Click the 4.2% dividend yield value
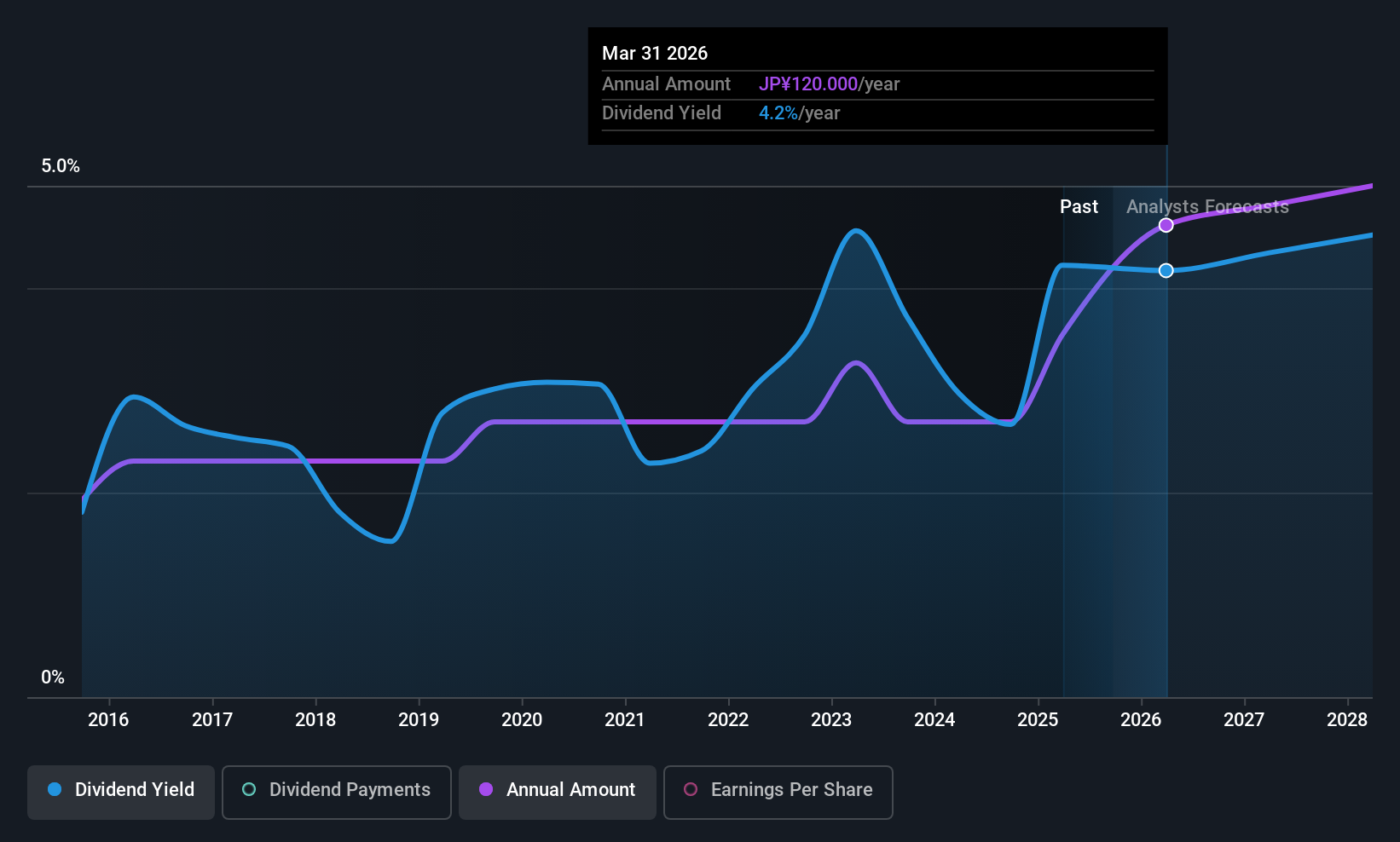The image size is (1400, 842). tap(778, 112)
